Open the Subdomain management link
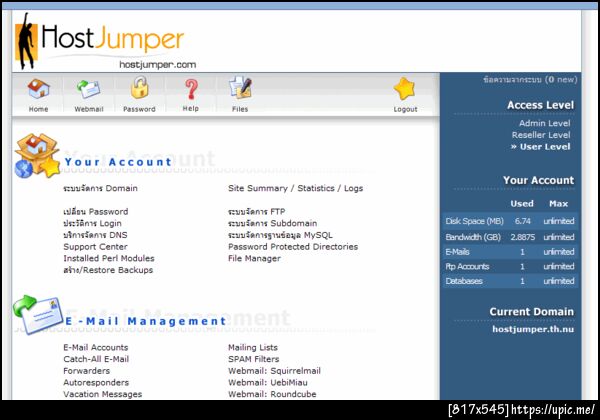The height and width of the screenshot is (420, 600). coord(272,223)
